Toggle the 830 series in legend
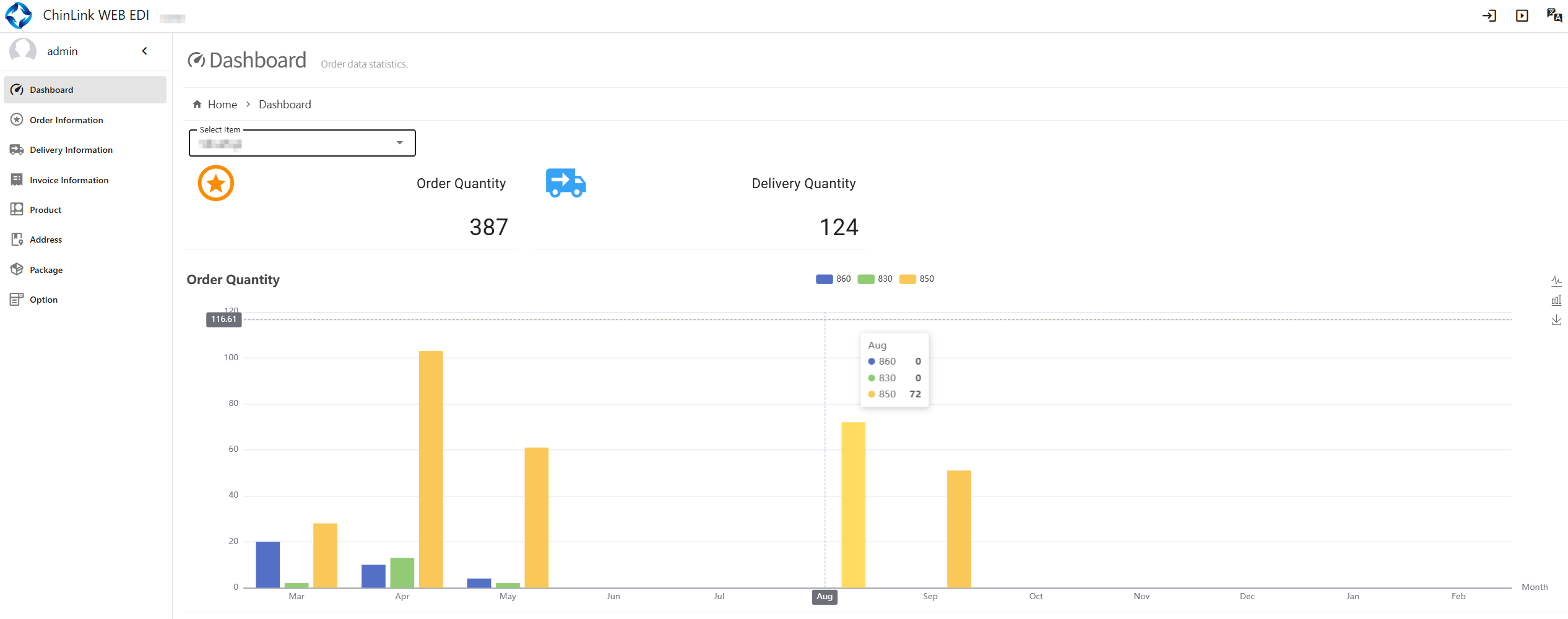 [x=874, y=279]
